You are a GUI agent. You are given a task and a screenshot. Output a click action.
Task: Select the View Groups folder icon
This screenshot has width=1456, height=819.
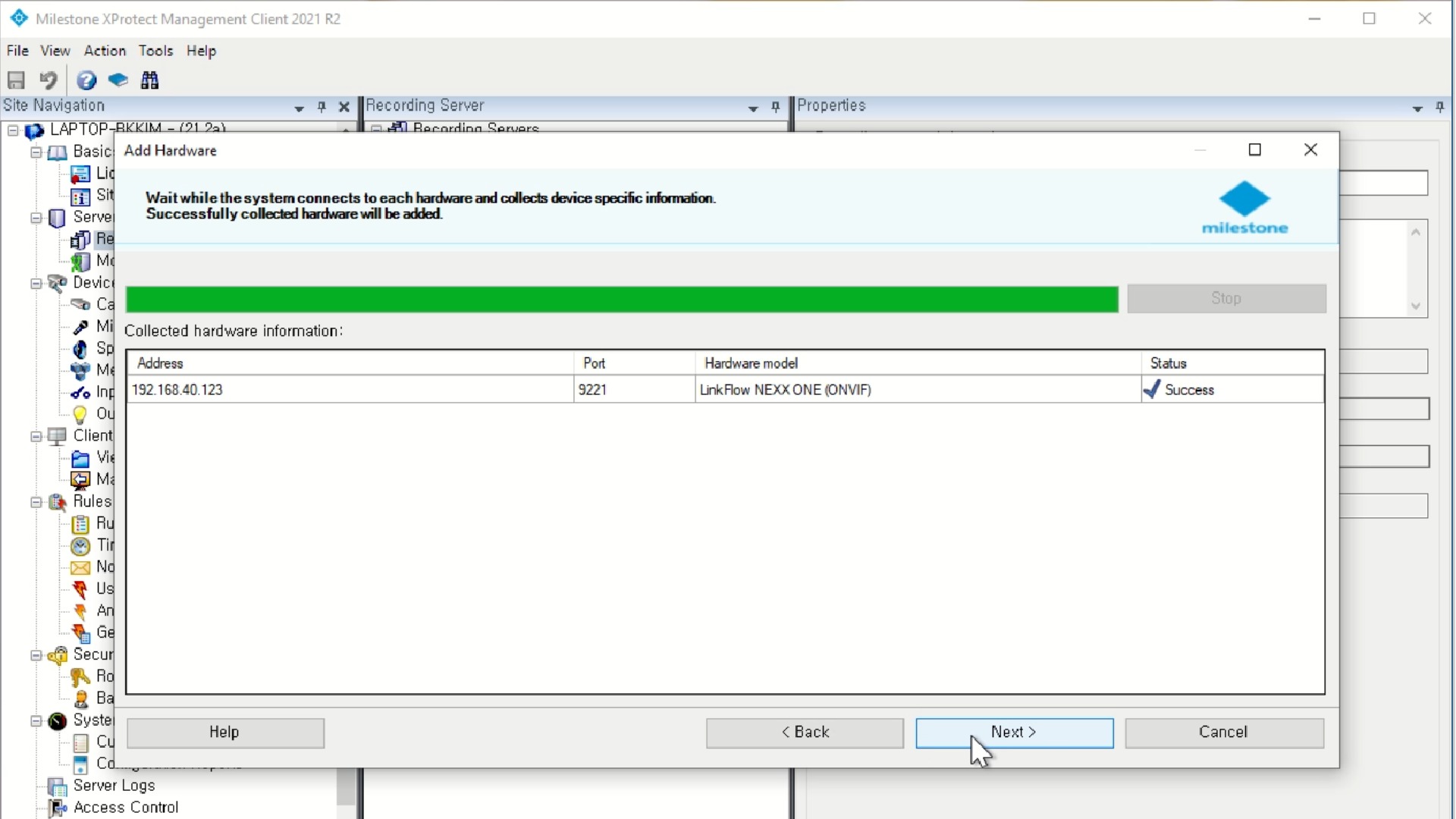pos(80,458)
